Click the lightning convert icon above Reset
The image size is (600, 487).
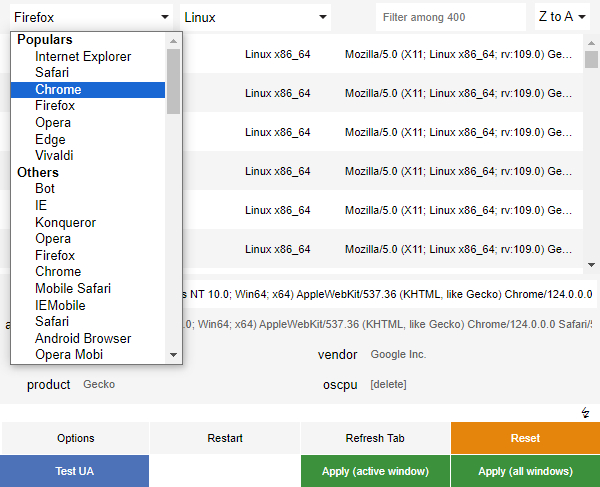pos(585,412)
